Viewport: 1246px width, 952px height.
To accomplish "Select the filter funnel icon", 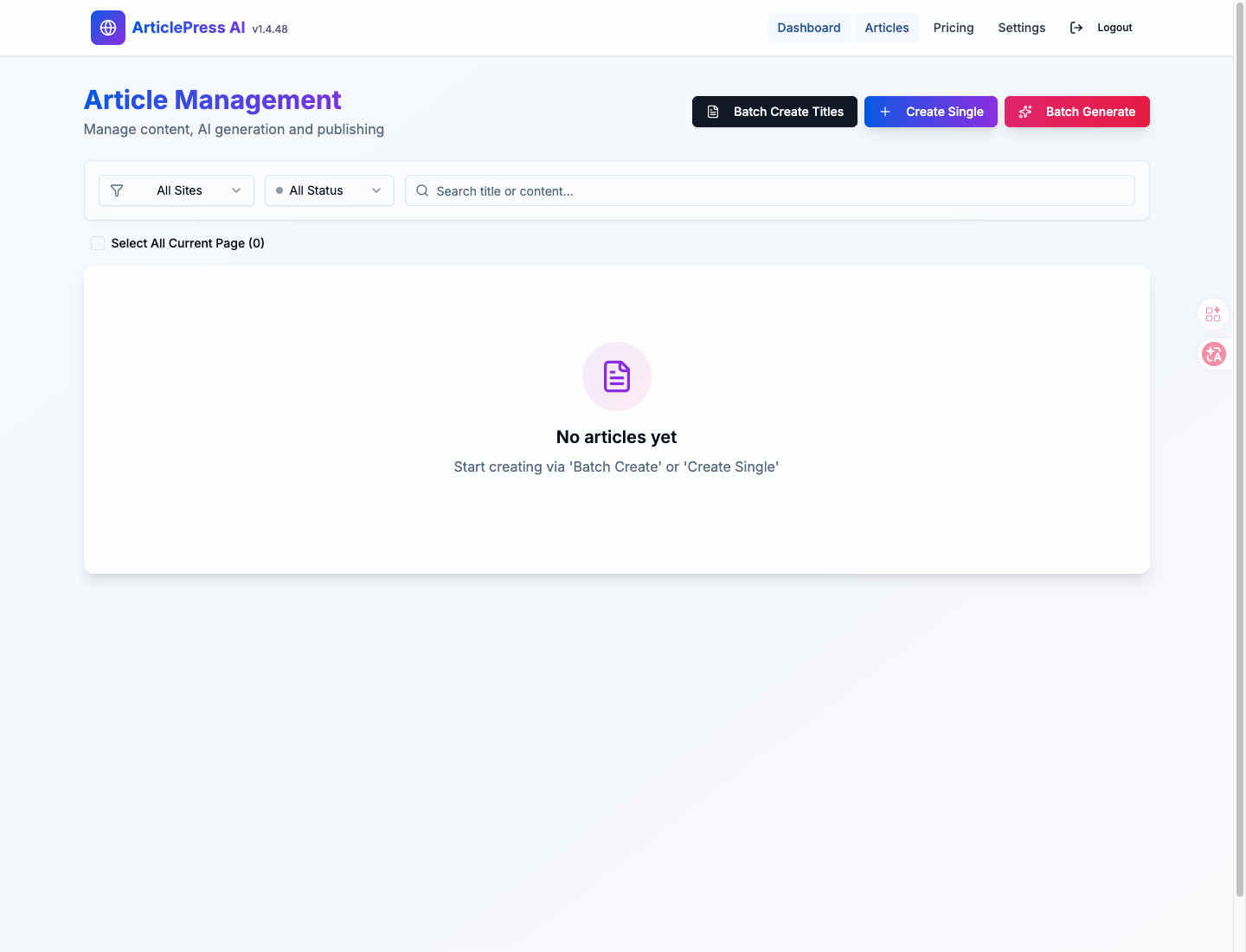I will (117, 190).
